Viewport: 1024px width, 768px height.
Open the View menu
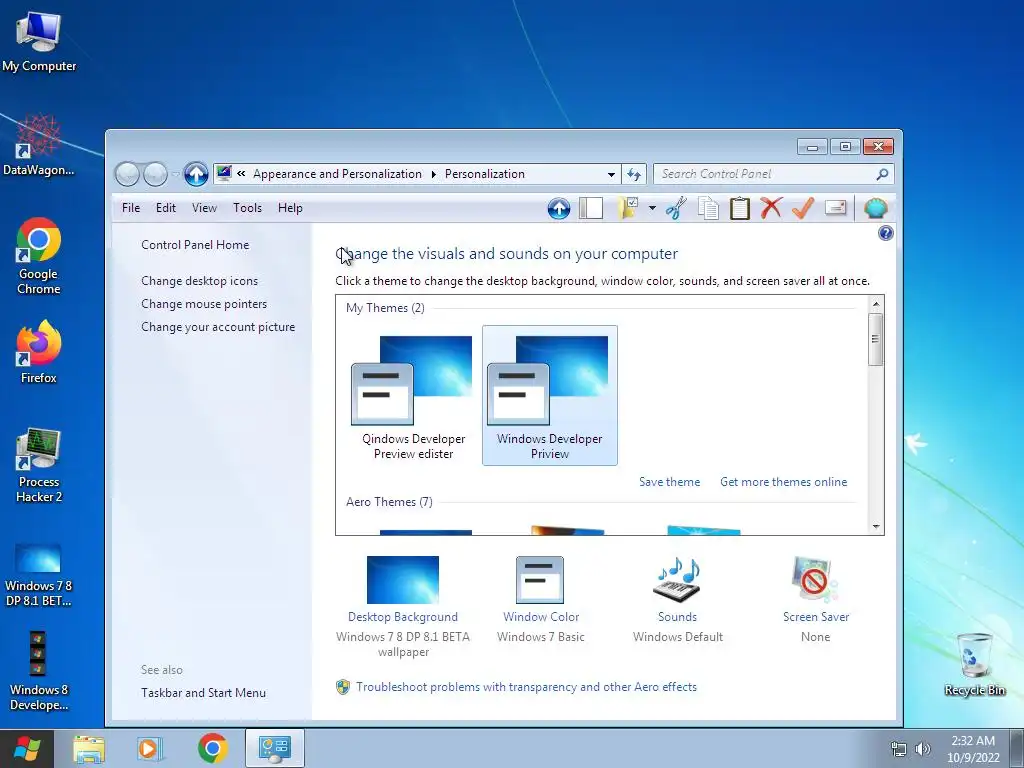click(204, 208)
